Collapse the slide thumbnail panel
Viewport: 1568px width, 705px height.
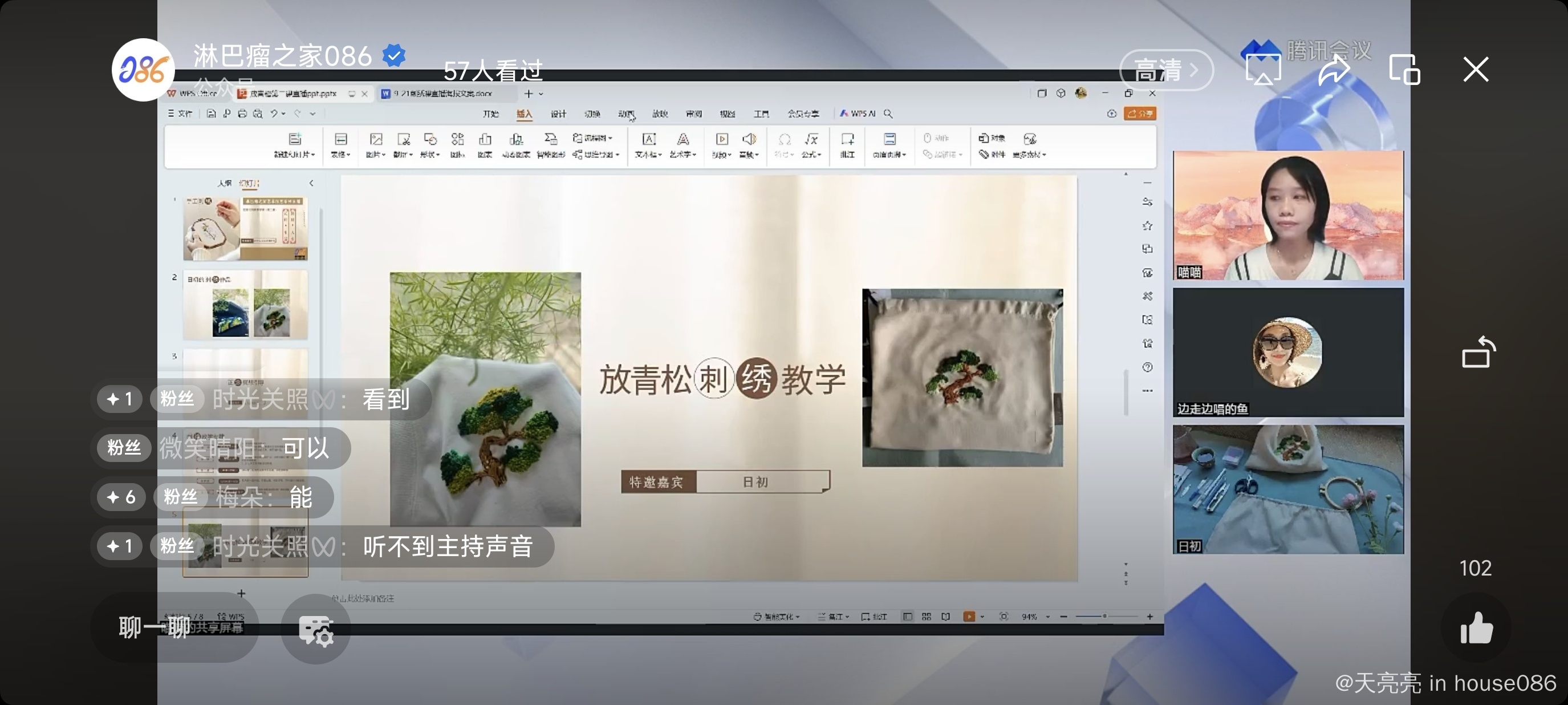point(312,183)
